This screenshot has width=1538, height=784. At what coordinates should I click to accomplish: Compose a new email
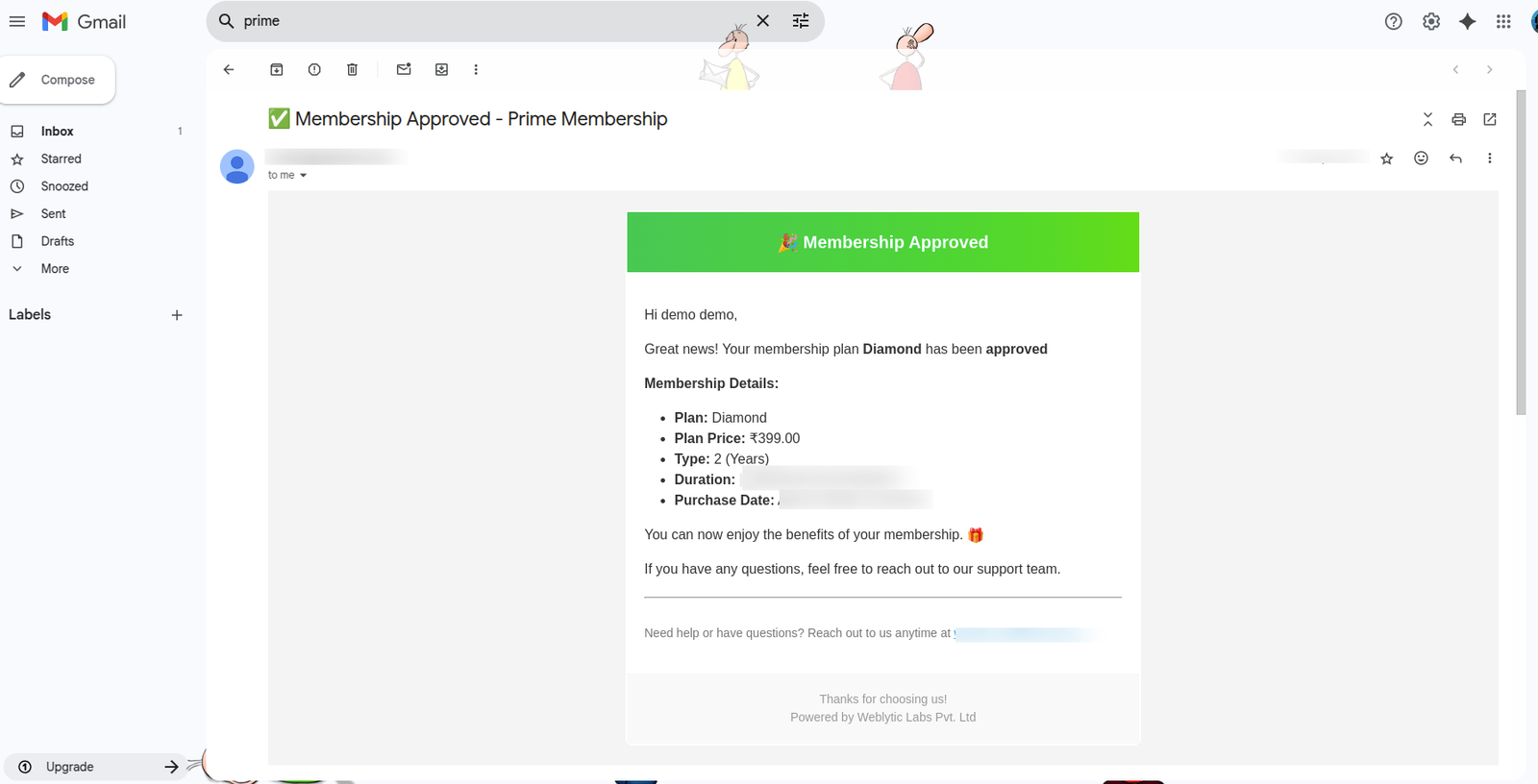[x=59, y=79]
